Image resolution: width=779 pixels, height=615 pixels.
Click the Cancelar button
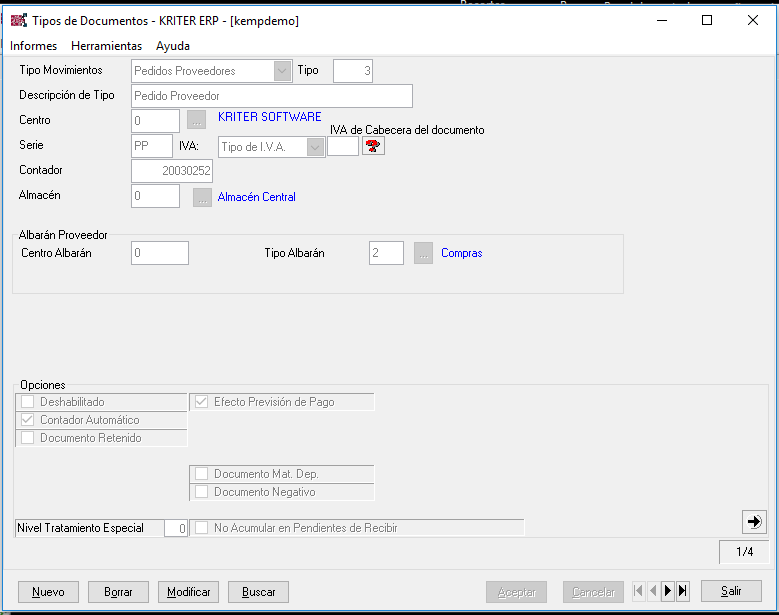(x=593, y=592)
